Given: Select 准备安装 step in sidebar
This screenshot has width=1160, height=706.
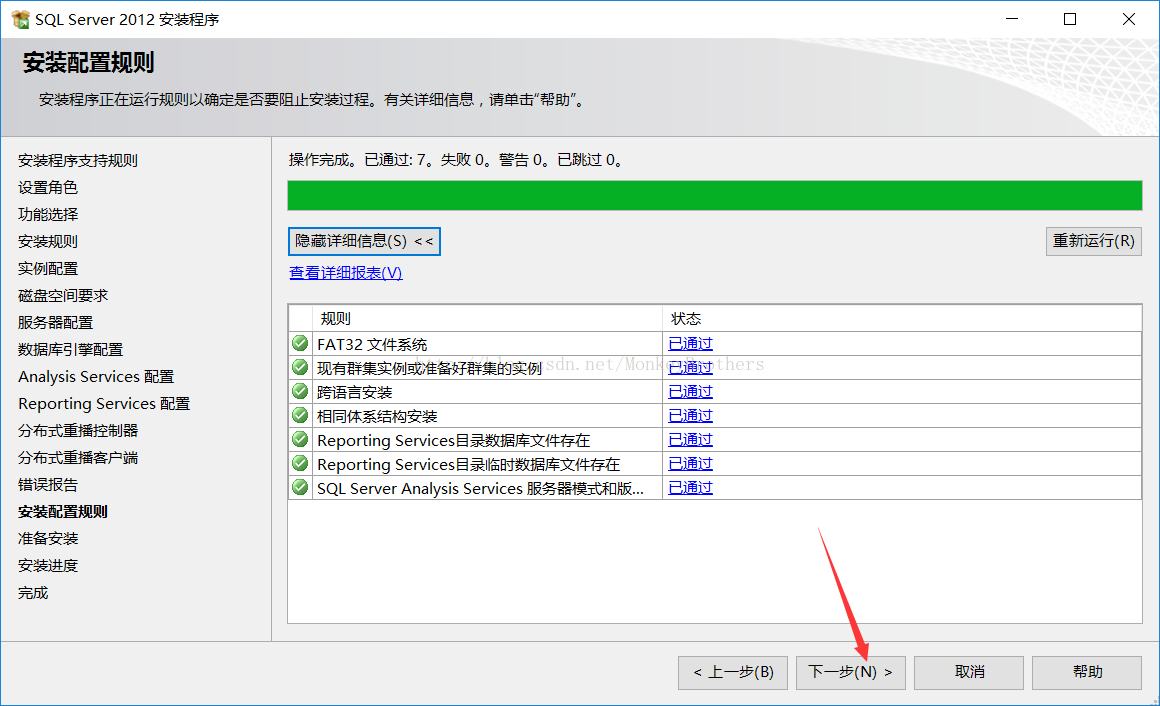Looking at the screenshot, I should (48, 539).
